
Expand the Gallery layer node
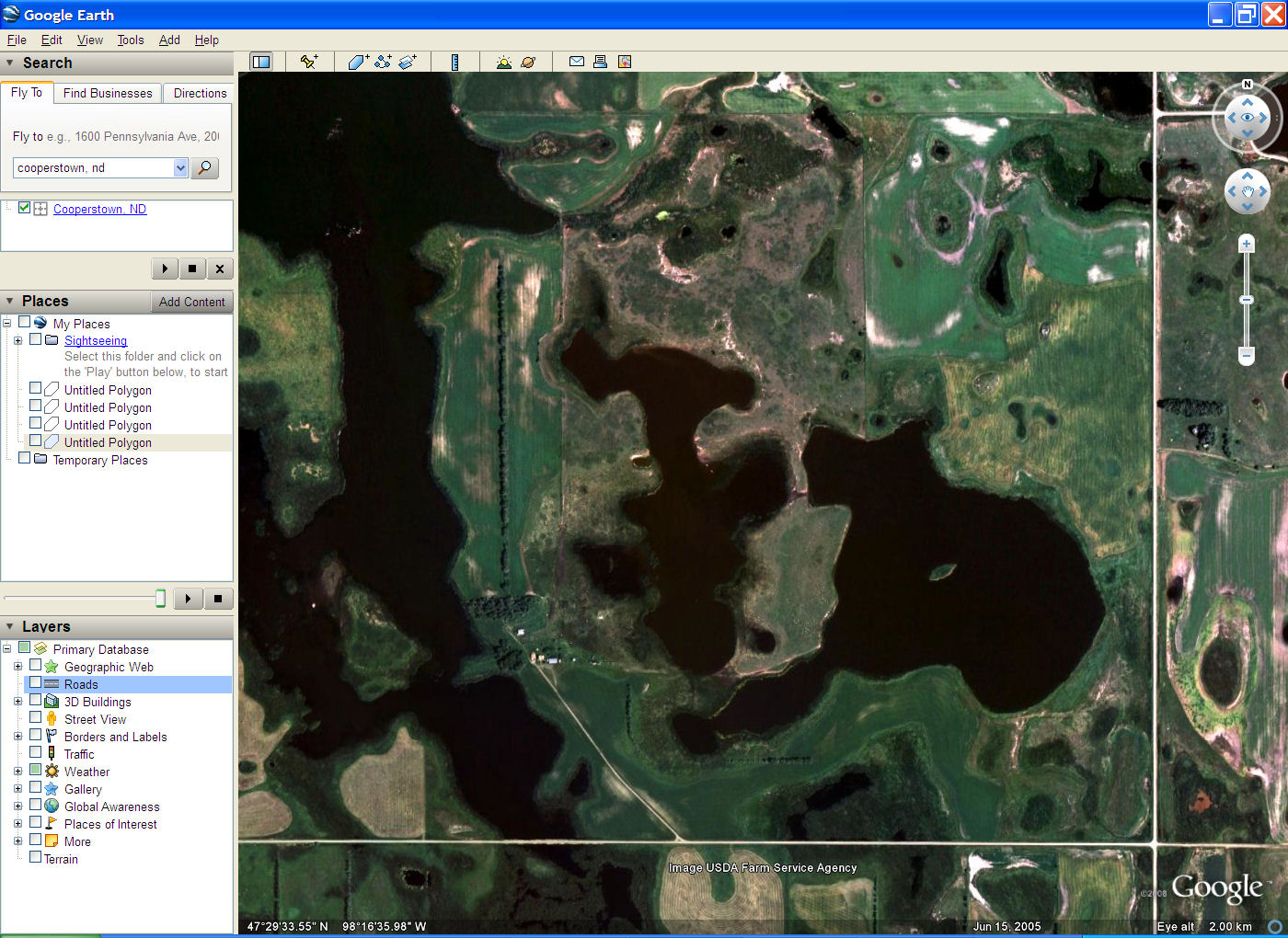pos(17,788)
